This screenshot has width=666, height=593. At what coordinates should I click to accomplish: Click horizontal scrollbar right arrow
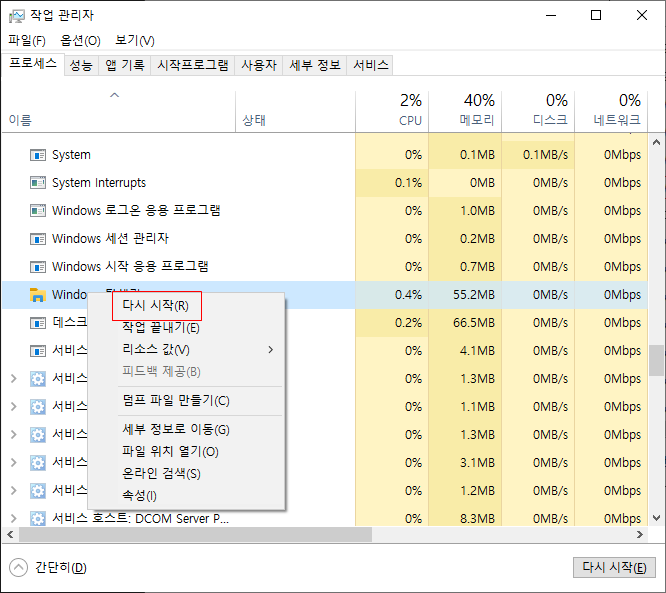[x=640, y=534]
